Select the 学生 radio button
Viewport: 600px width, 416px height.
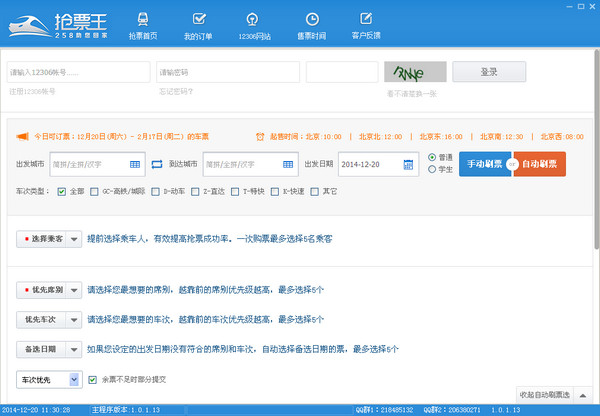pyautogui.click(x=432, y=169)
